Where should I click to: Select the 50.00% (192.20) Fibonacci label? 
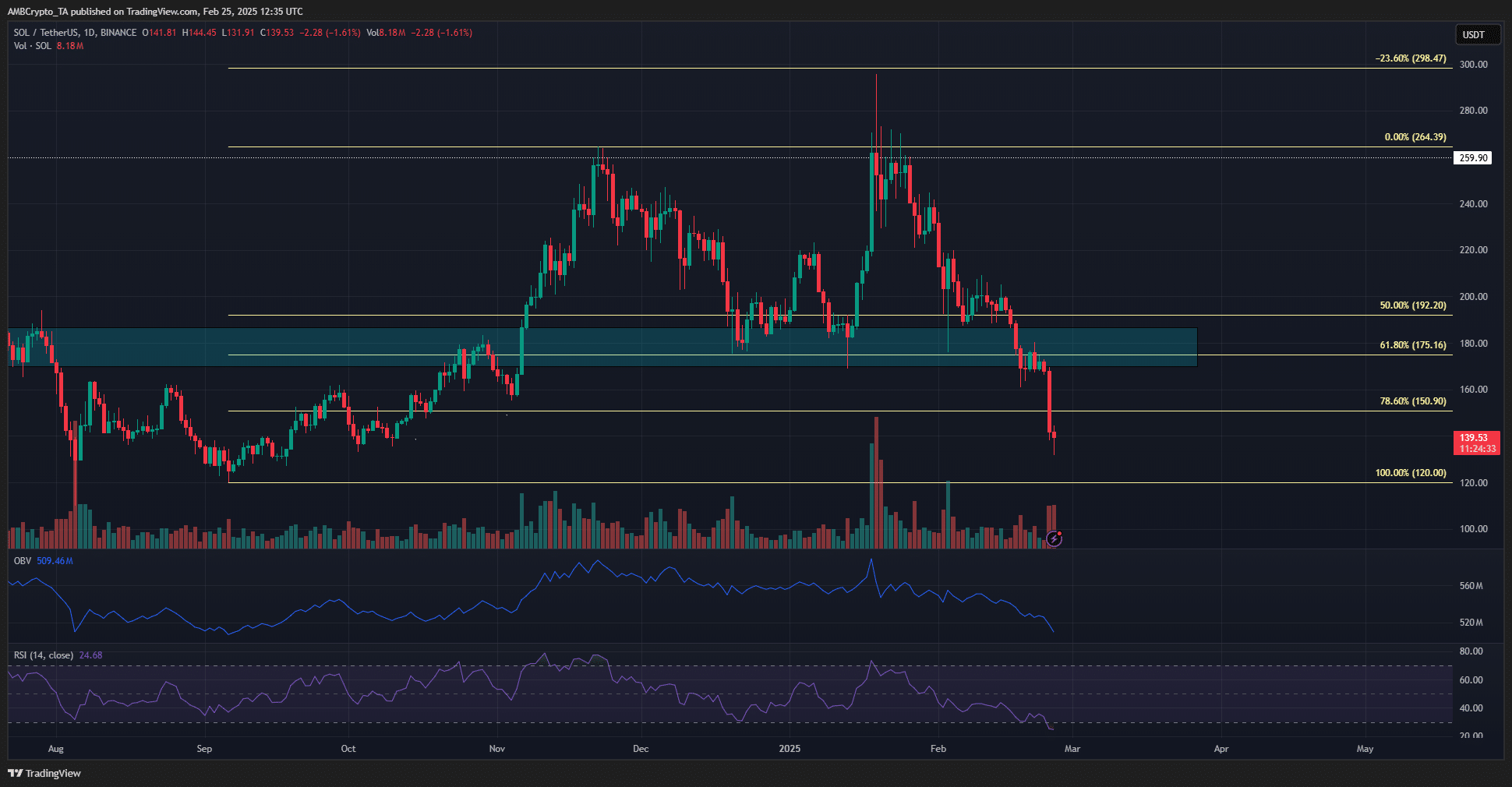click(1413, 305)
